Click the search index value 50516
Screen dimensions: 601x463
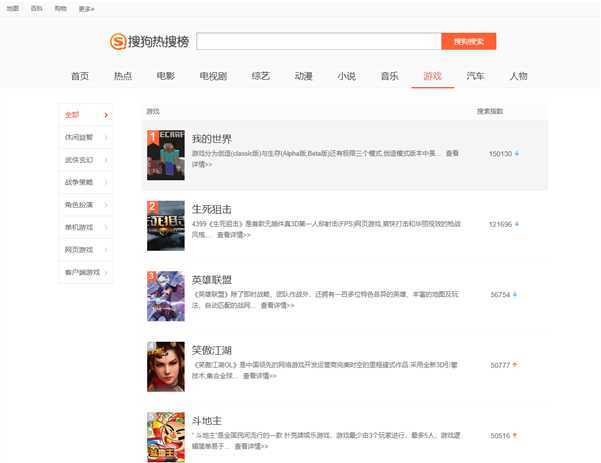click(500, 436)
